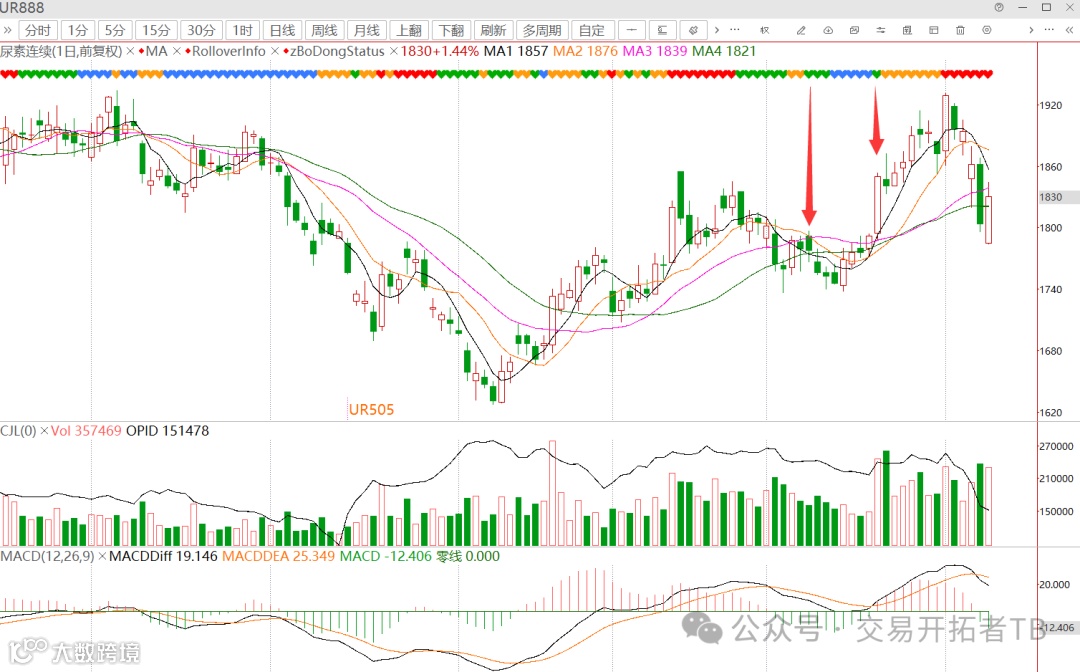This screenshot has height=672, width=1080.
Task: Remove the zBoDongStatus indicator
Action: tap(393, 52)
